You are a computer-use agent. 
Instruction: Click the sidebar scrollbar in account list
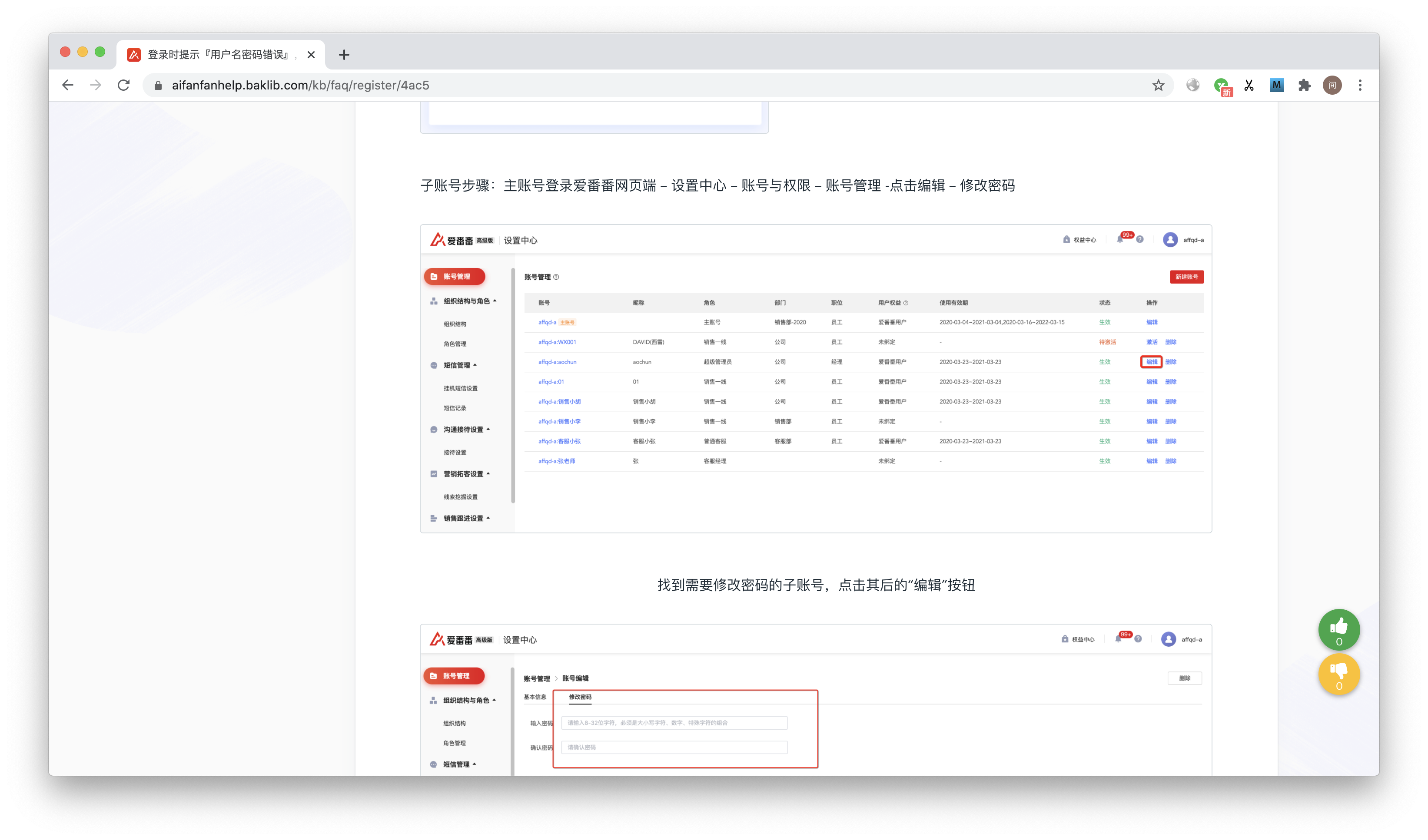pyautogui.click(x=512, y=385)
